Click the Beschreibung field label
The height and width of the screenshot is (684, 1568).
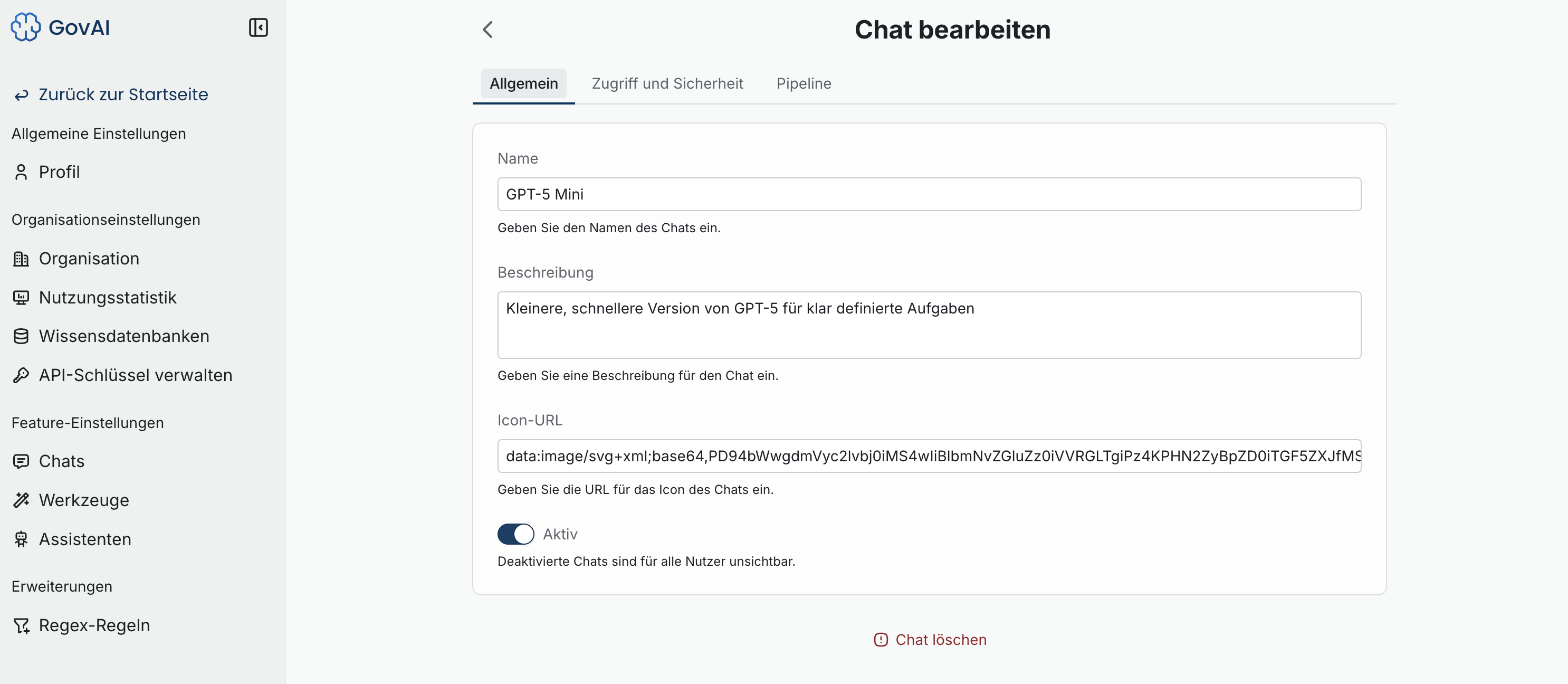(x=545, y=272)
